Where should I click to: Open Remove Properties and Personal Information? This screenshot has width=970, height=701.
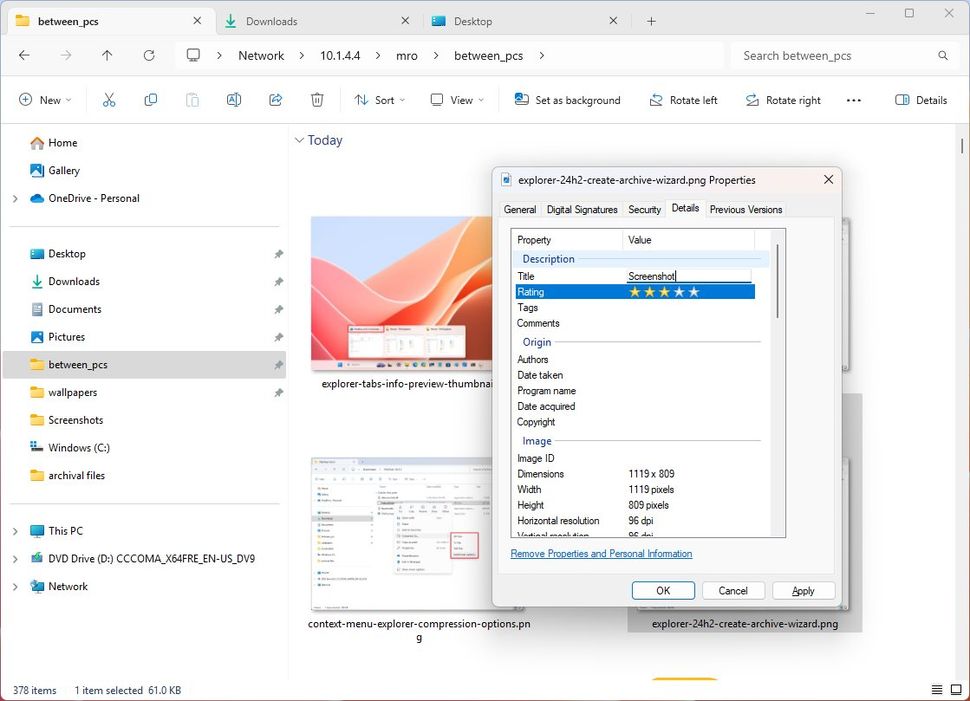point(601,553)
